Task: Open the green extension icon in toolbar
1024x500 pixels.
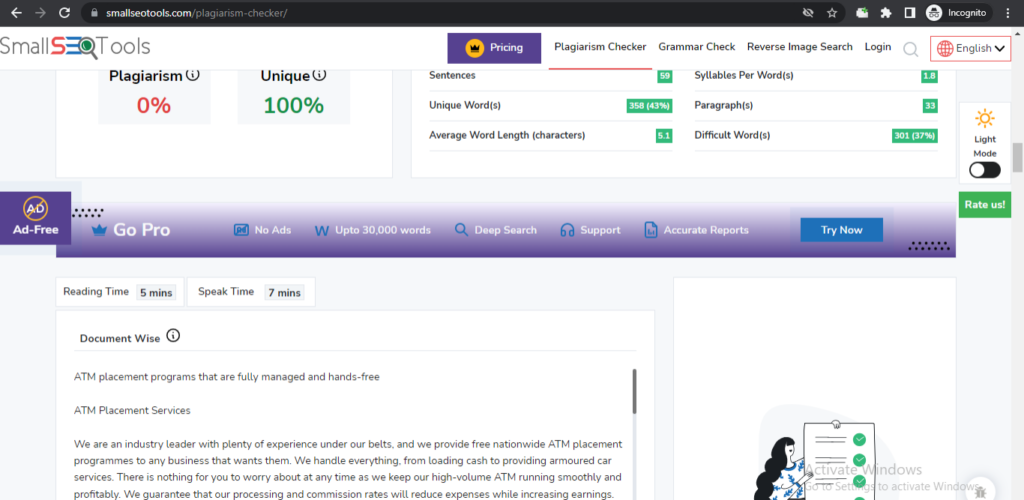Action: 862,12
